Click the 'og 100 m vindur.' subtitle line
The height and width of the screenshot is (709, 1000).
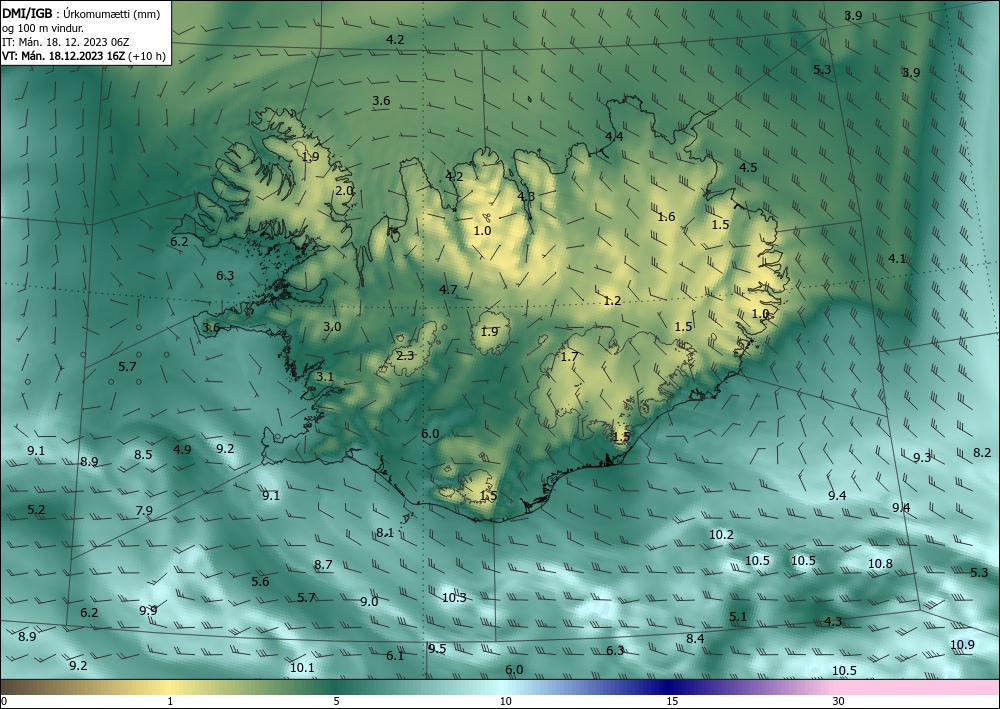[42, 28]
